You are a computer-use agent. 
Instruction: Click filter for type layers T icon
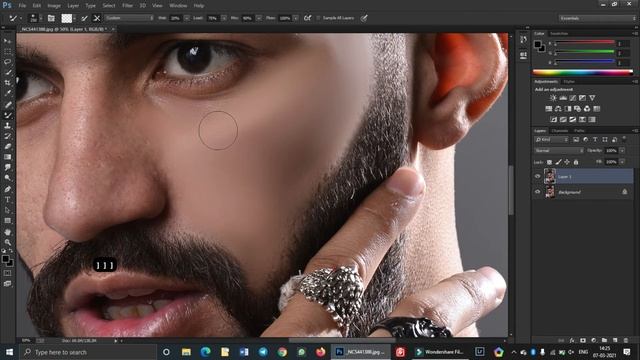point(595,140)
